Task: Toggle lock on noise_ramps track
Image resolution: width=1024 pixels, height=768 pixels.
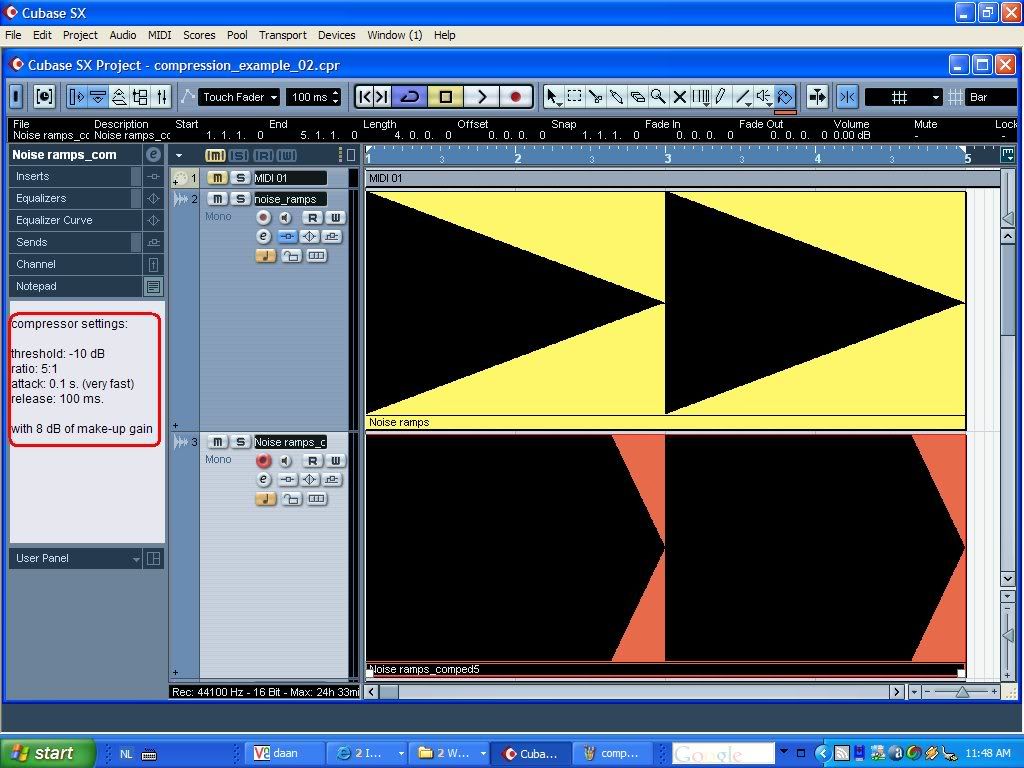Action: pos(291,256)
